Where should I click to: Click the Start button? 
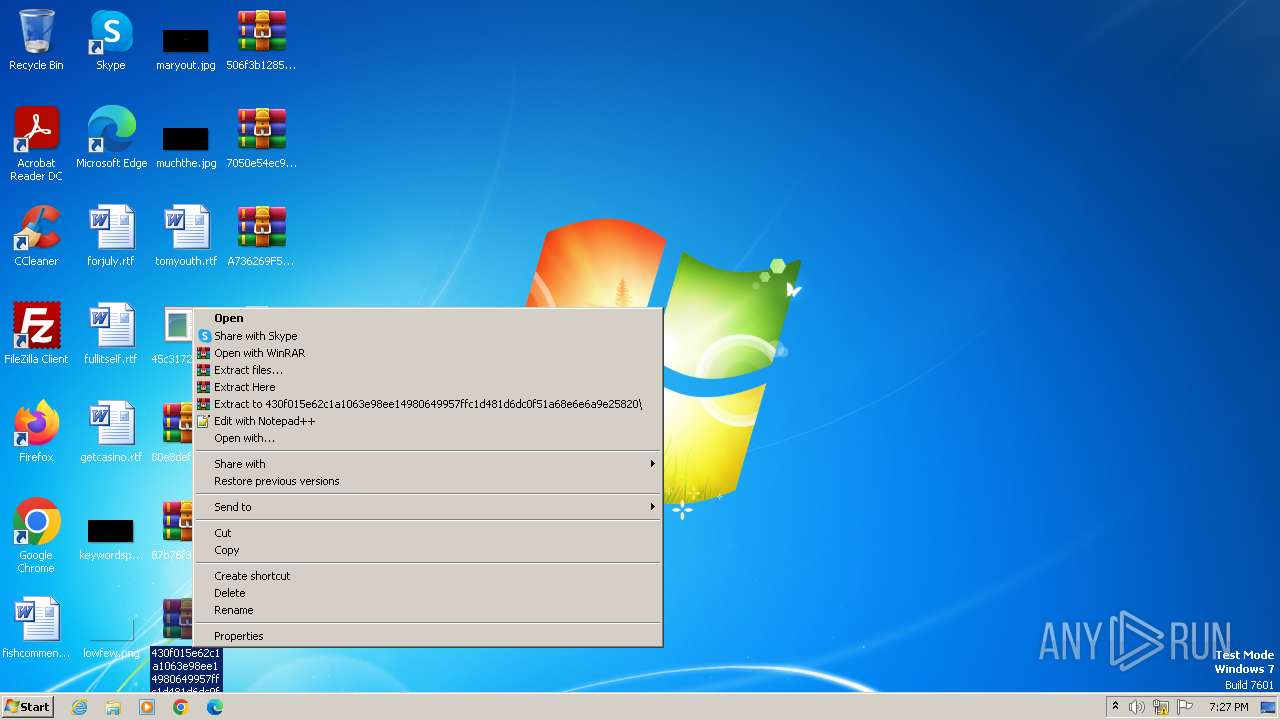(27, 707)
